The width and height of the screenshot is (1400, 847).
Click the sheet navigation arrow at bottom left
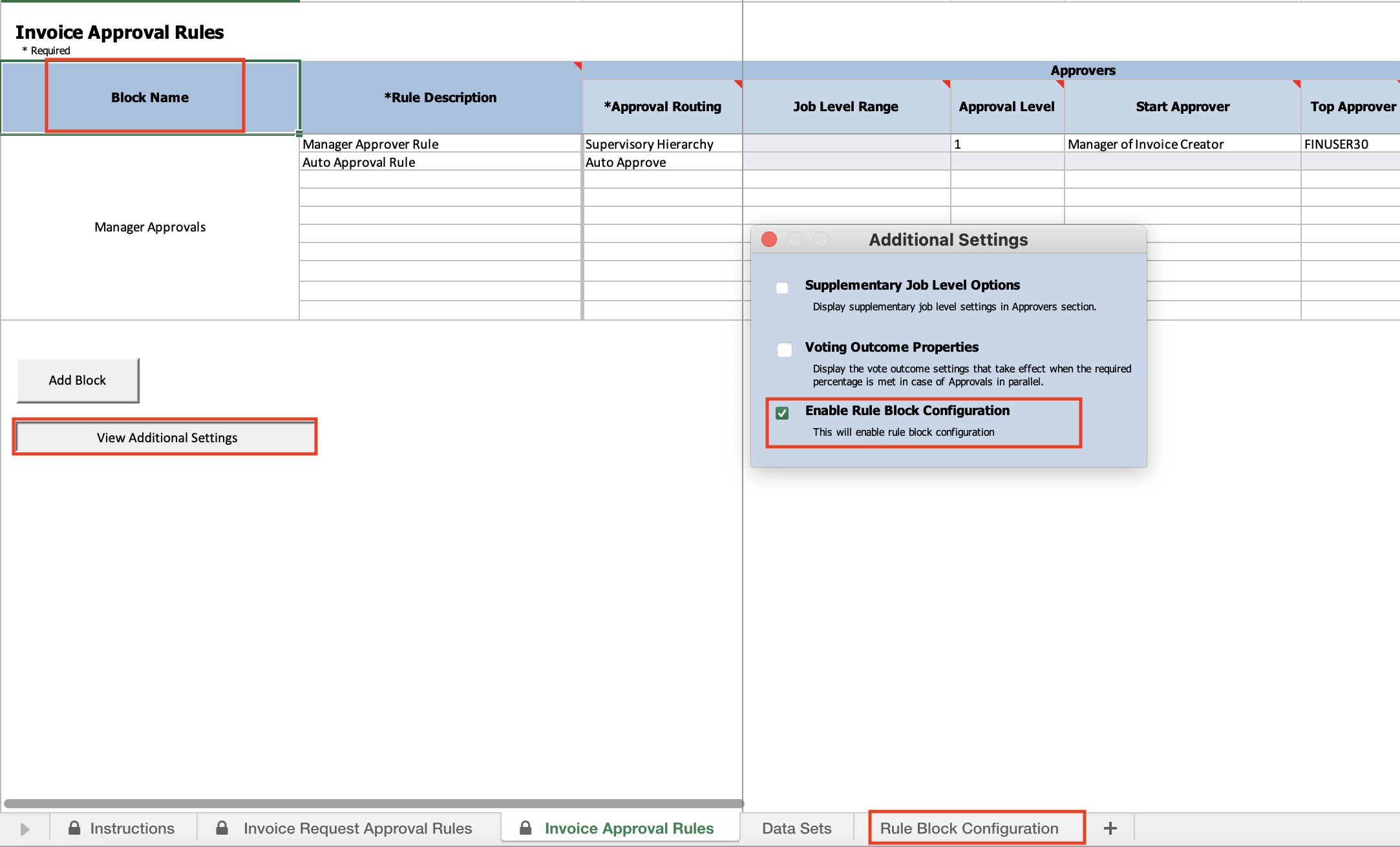25,828
